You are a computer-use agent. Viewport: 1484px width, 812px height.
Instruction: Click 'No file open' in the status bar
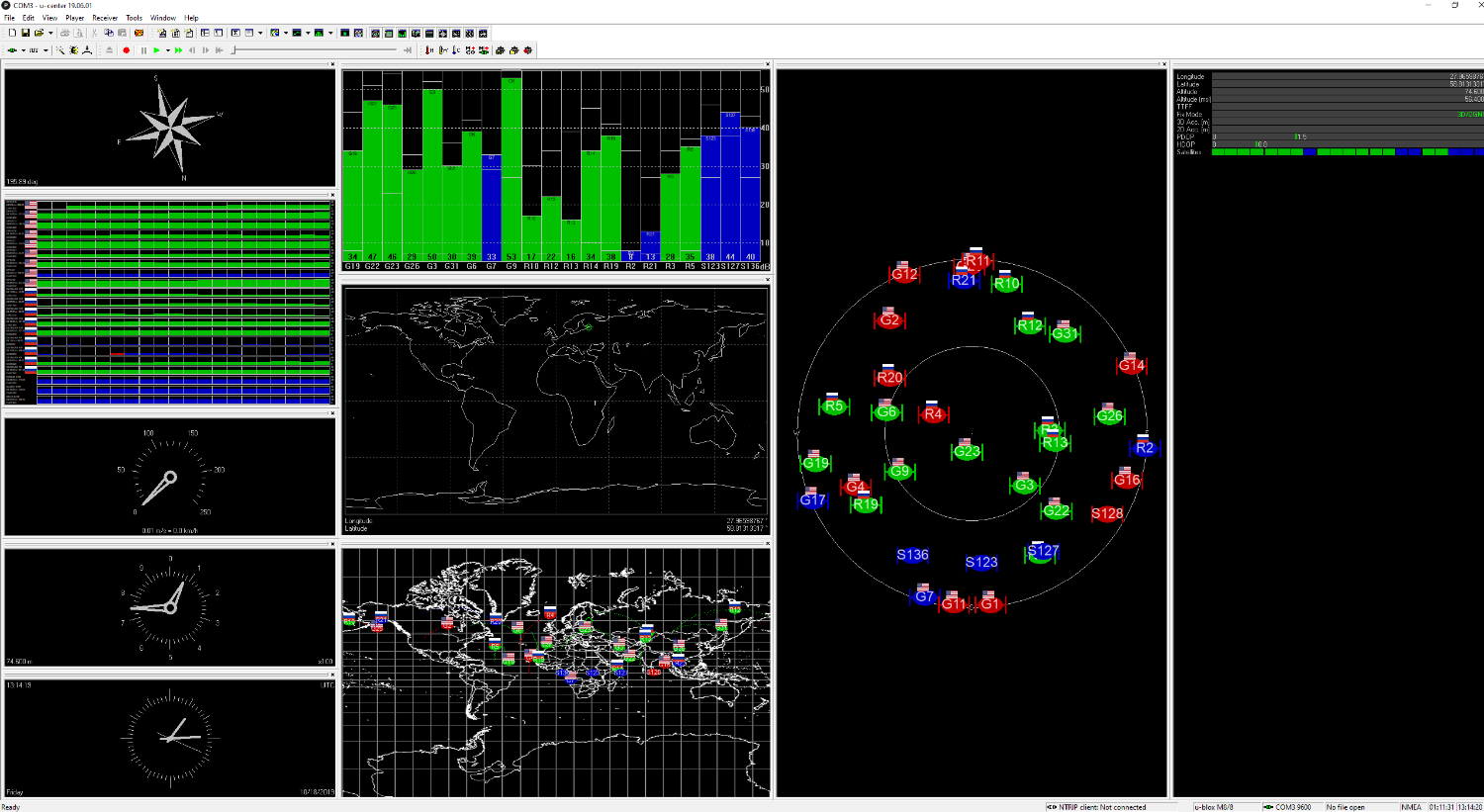tap(1345, 807)
